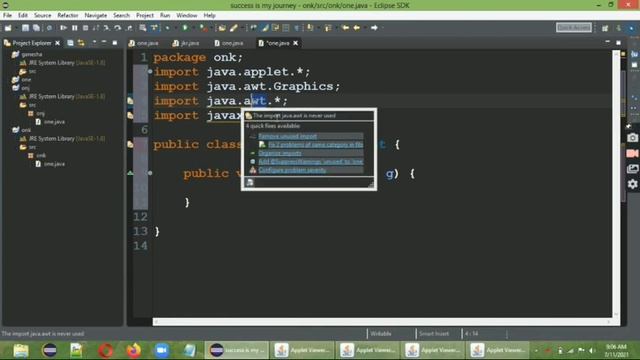The image size is (640, 360).
Task: Click the leftmost yellow back arrow in the toolbar
Action: [345, 28]
